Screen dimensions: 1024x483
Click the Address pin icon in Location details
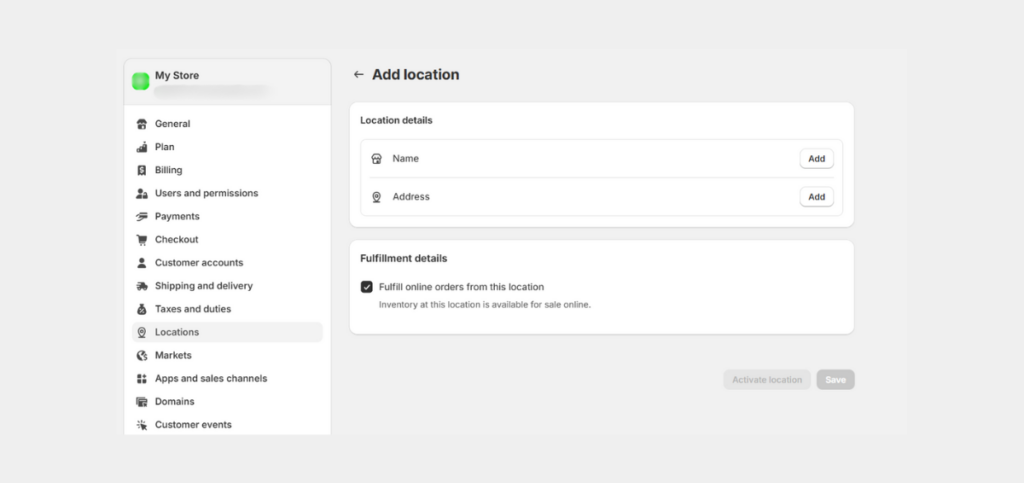coord(376,197)
